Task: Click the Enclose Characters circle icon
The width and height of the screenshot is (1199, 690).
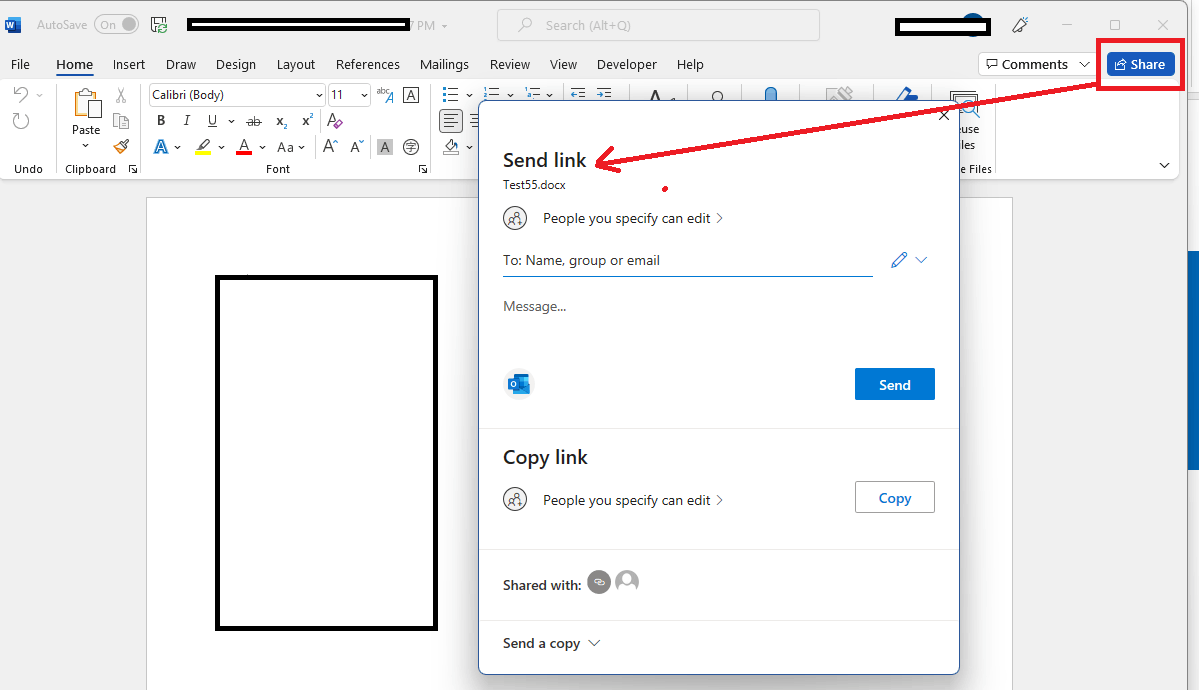Action: pos(411,147)
